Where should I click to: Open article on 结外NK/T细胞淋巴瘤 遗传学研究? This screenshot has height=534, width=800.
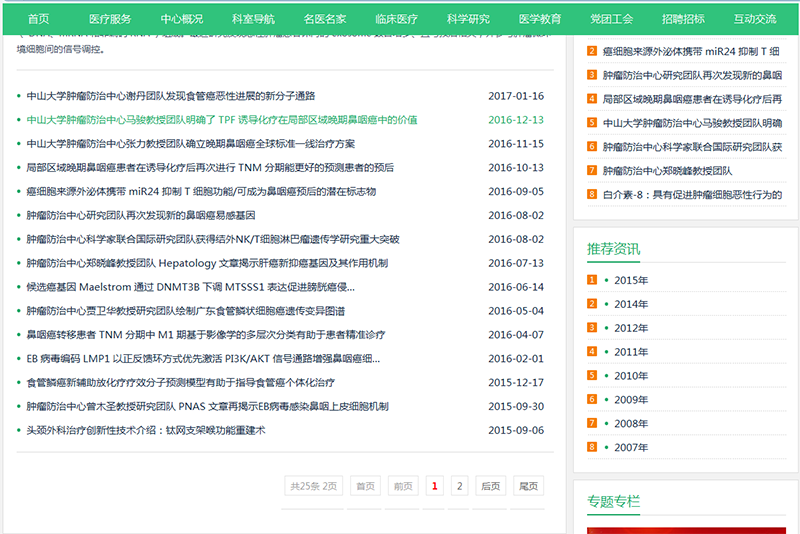click(213, 239)
